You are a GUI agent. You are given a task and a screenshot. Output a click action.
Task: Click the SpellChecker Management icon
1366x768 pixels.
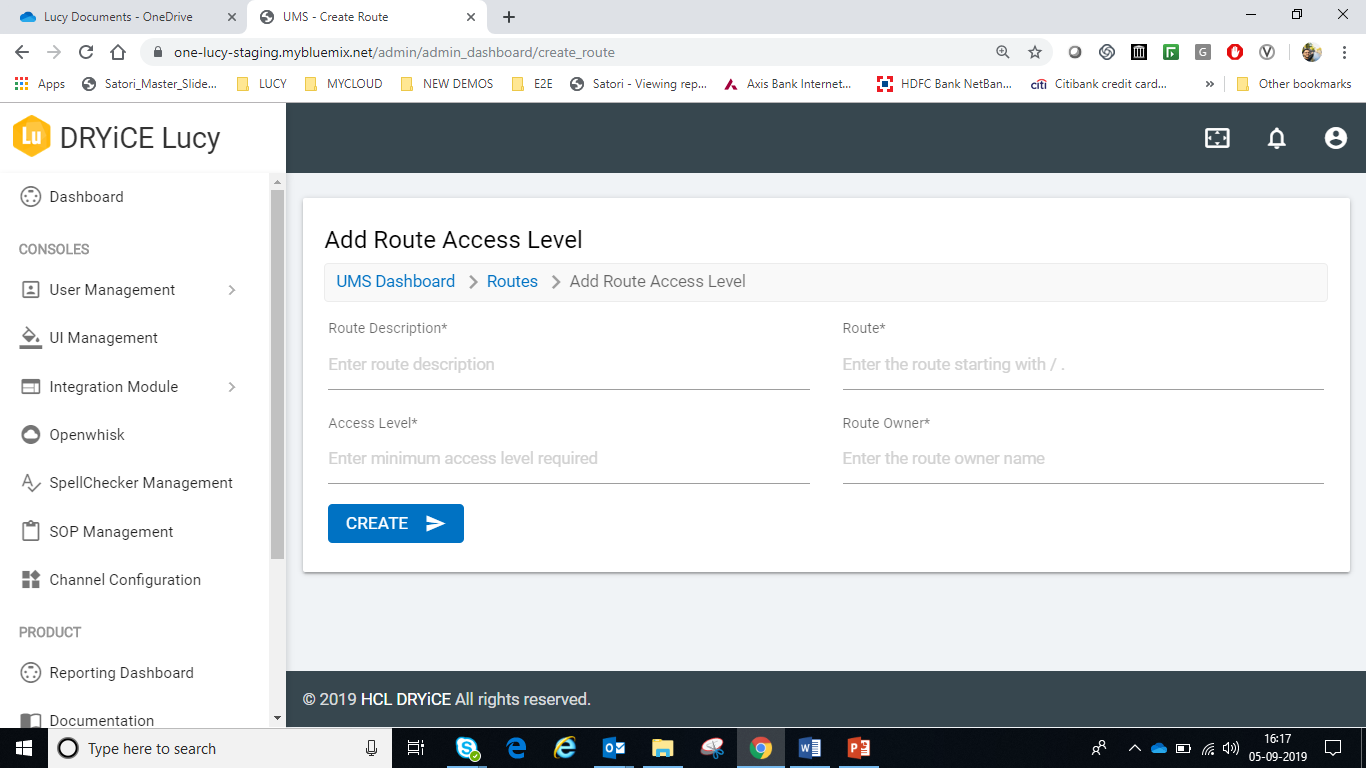(31, 483)
